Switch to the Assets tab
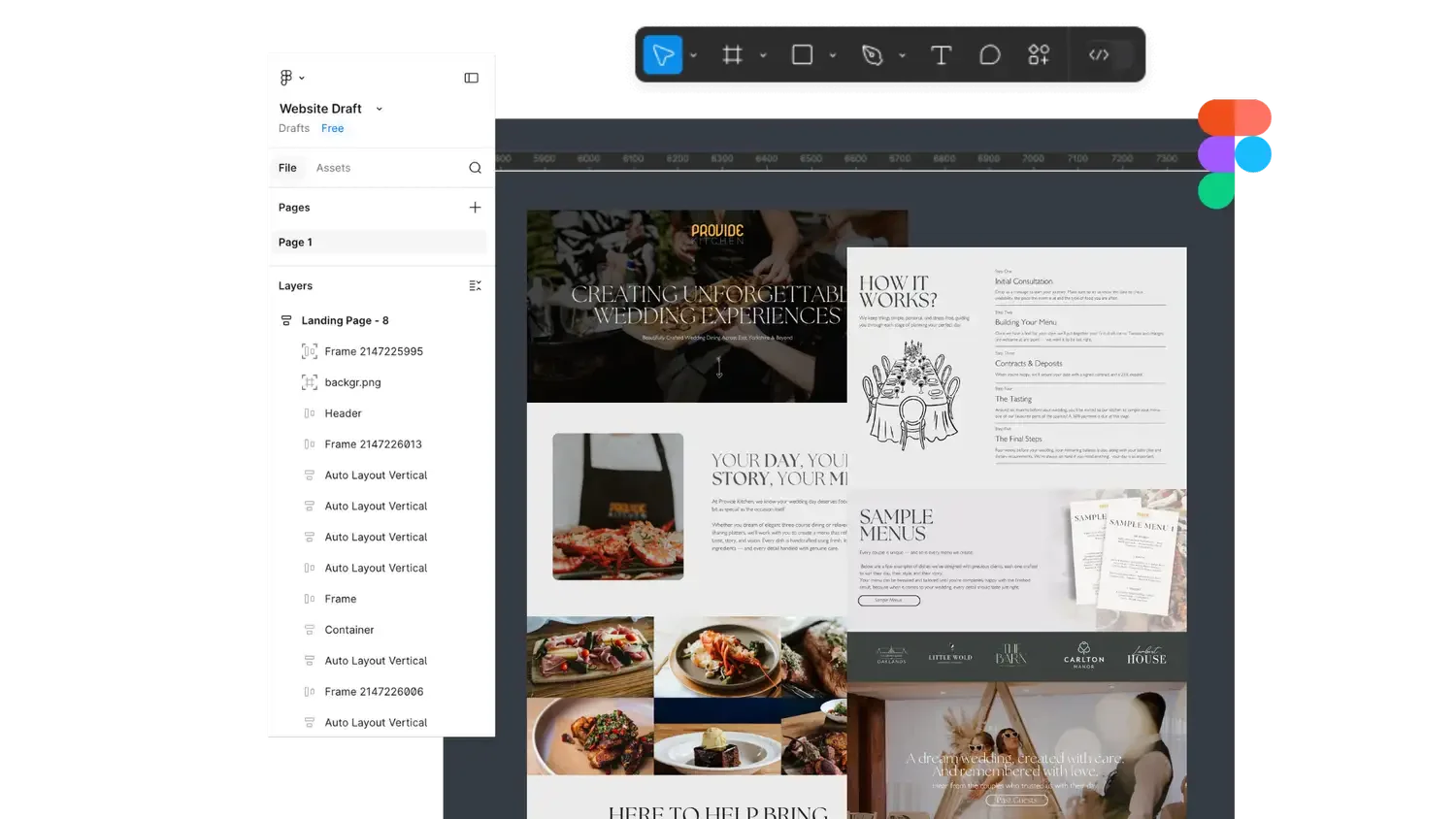The image size is (1456, 819). tap(333, 168)
